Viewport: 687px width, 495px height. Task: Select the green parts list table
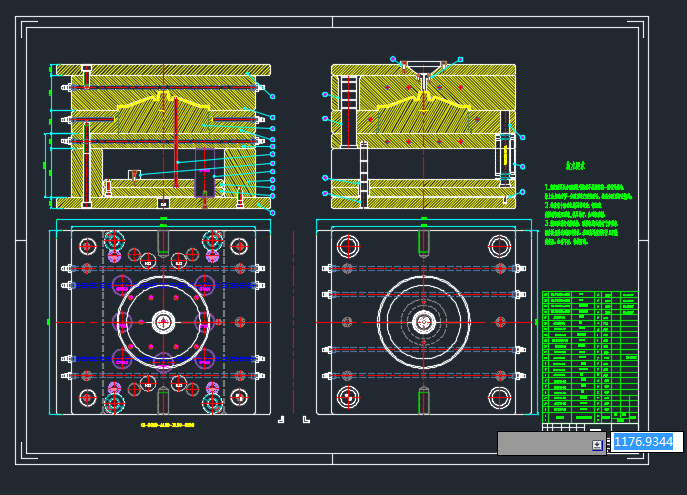tap(590, 357)
